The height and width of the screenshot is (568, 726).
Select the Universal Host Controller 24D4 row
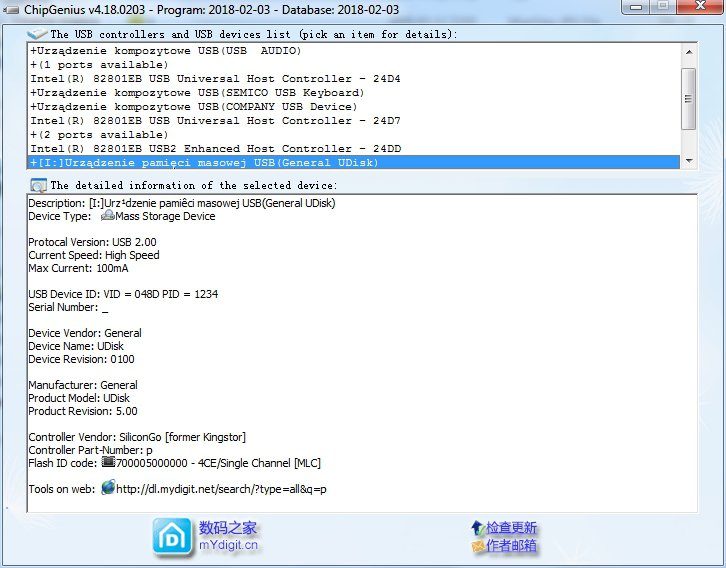click(353, 79)
